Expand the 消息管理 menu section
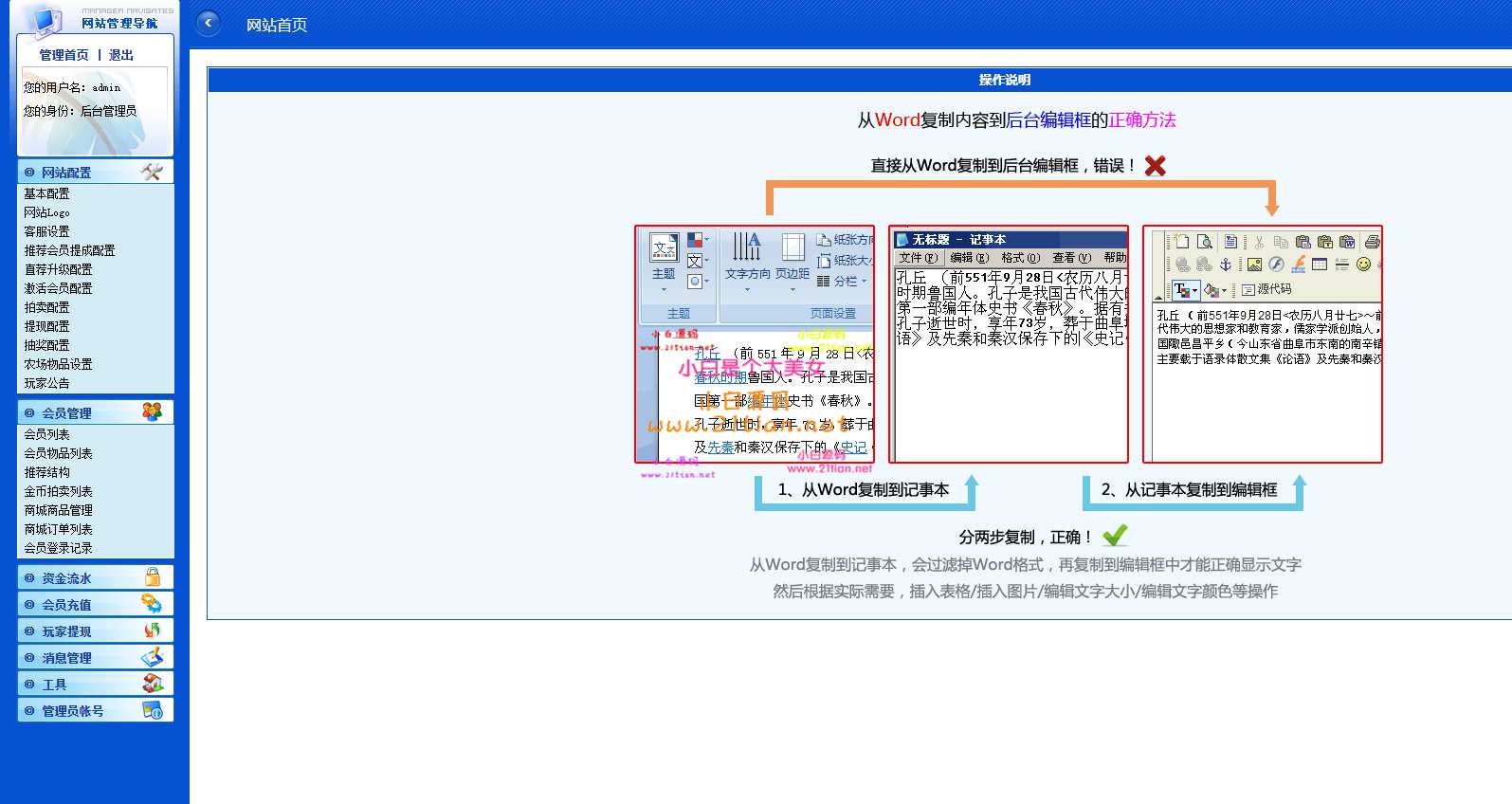The image size is (1512, 804). click(x=95, y=657)
